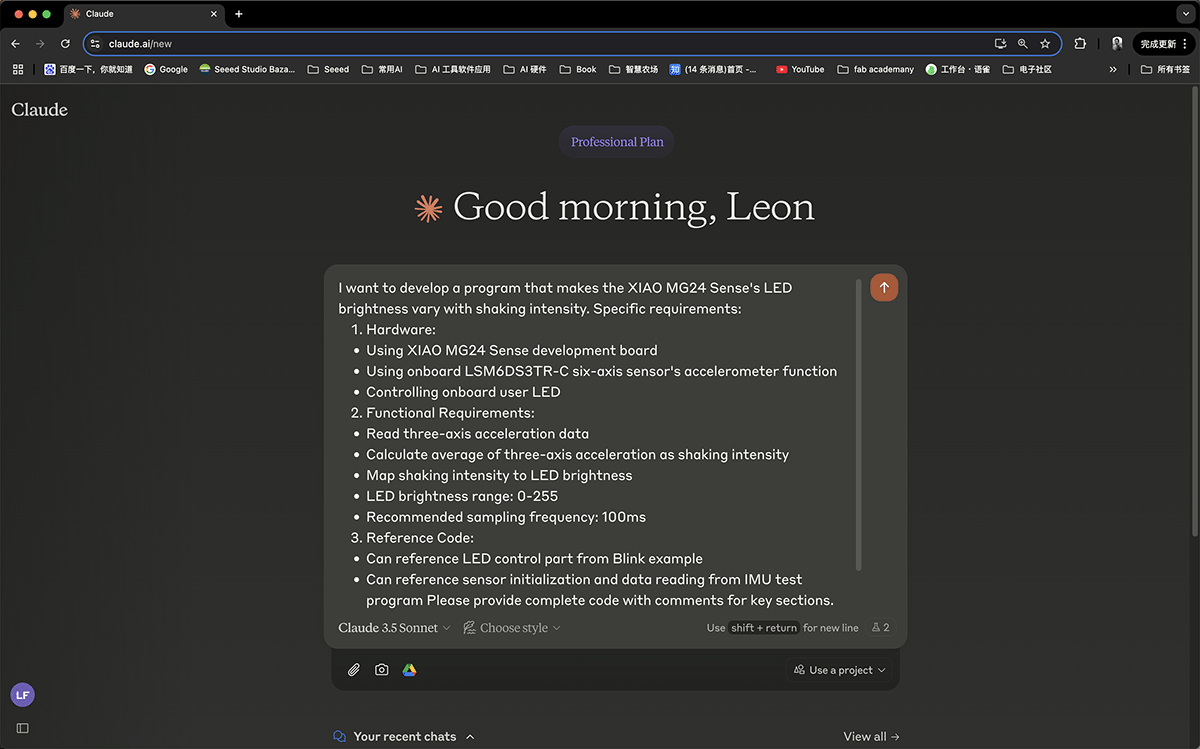
Task: Open the Google bookmark
Action: point(166,69)
